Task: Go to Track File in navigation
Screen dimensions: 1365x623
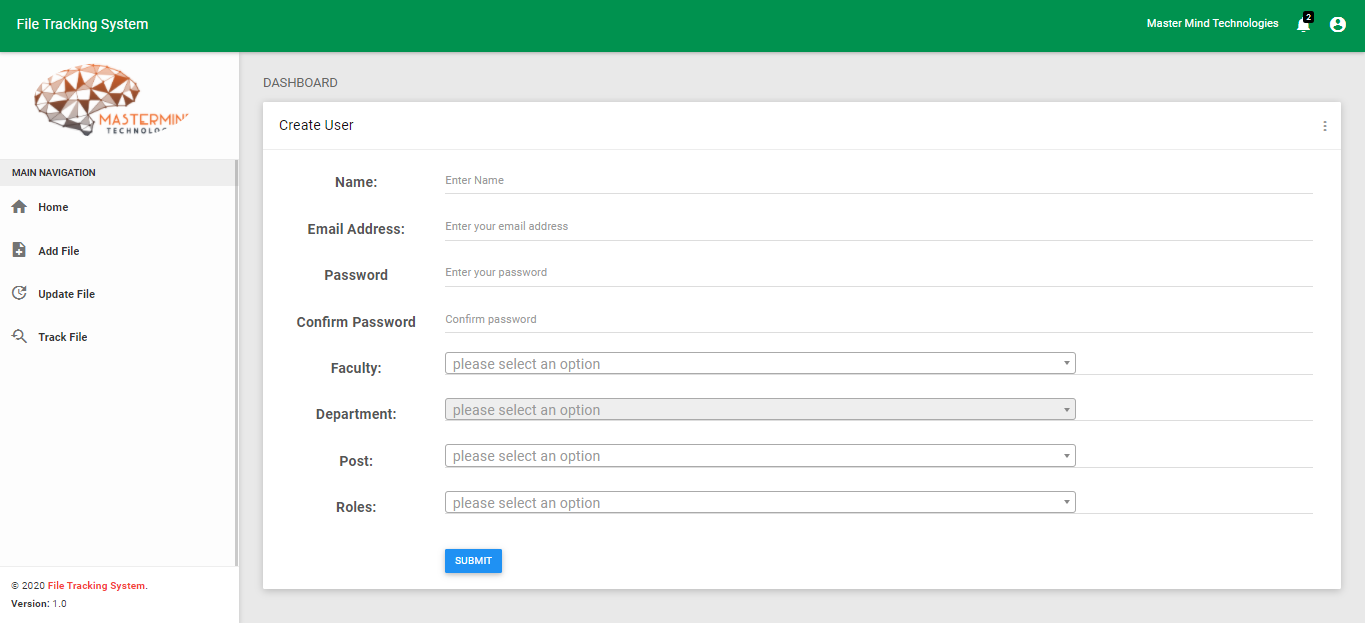Action: click(x=63, y=337)
